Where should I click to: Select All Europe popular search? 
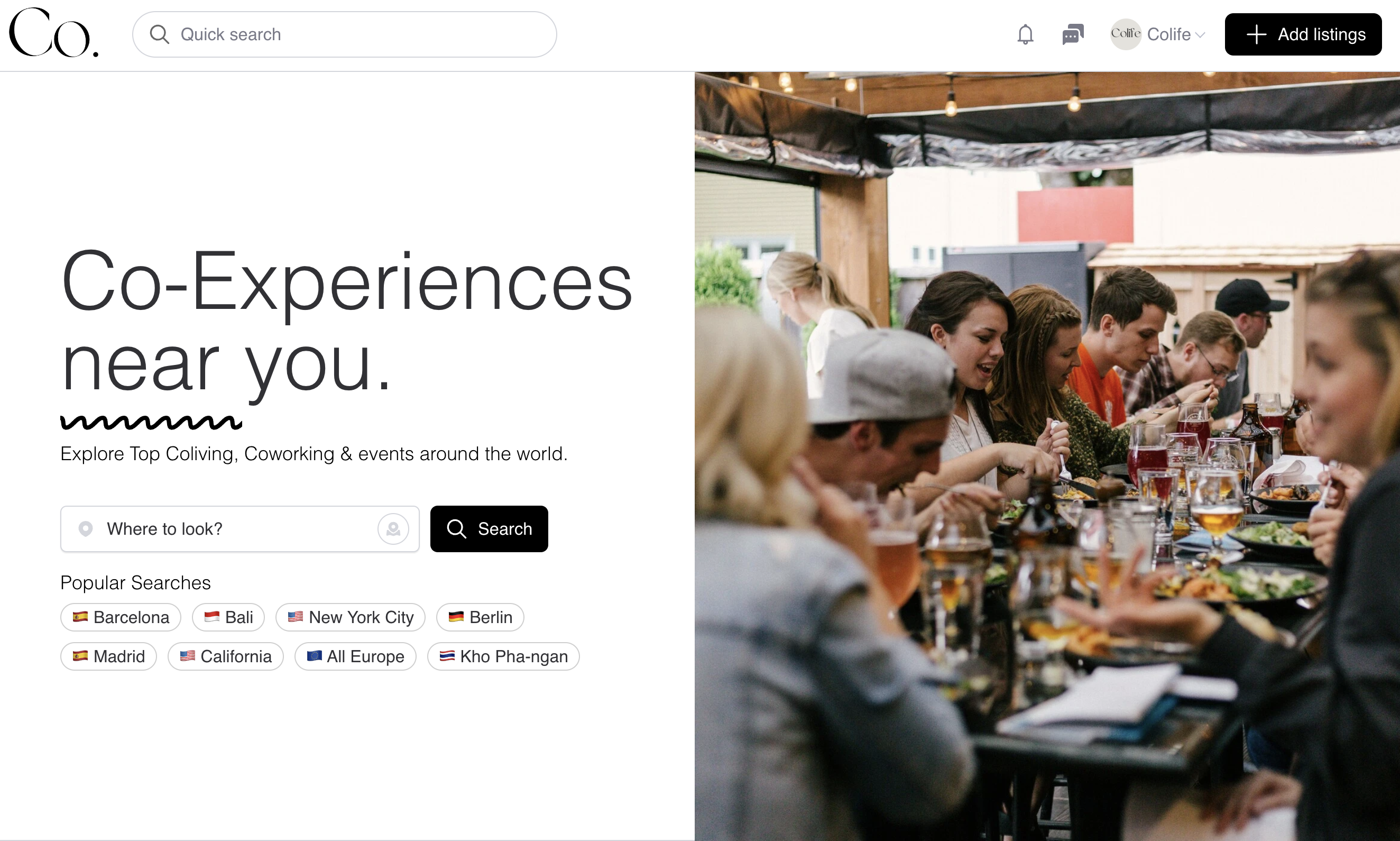(x=356, y=656)
